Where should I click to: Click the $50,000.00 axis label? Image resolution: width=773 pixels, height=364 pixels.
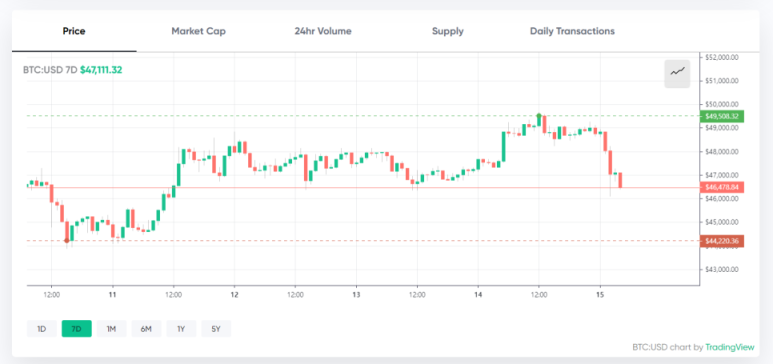(x=722, y=104)
